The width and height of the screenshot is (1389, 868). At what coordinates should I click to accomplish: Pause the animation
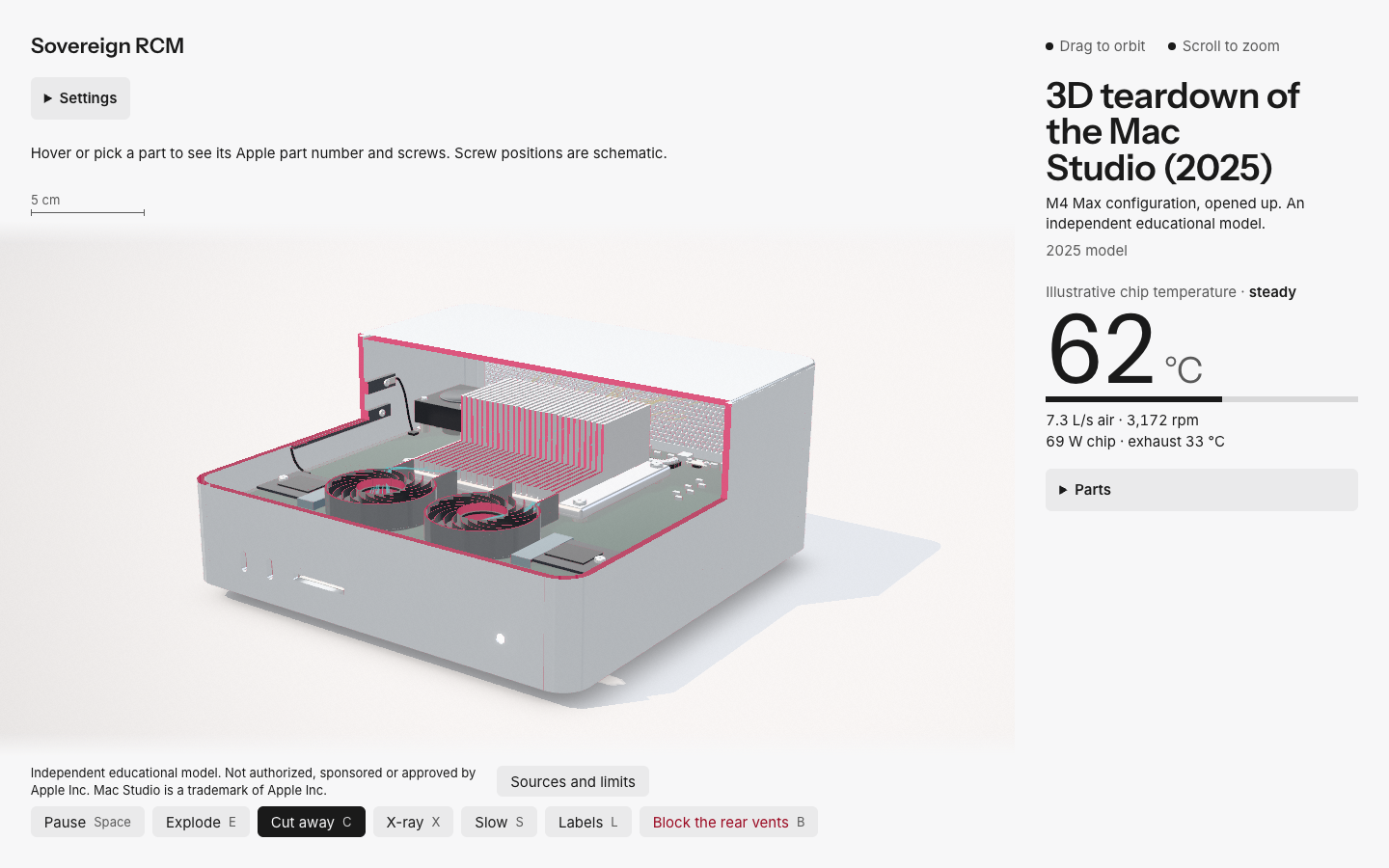(x=88, y=822)
